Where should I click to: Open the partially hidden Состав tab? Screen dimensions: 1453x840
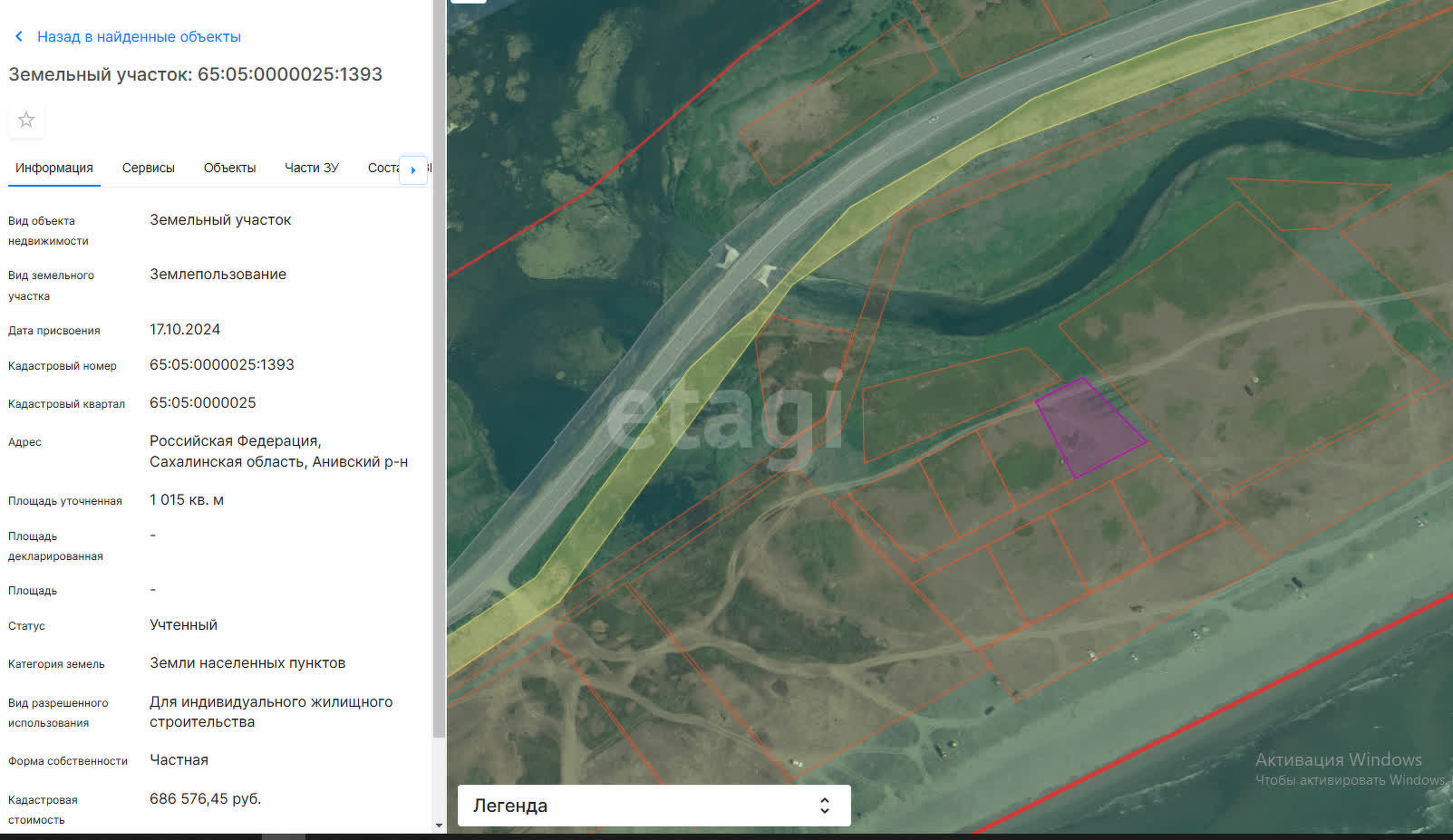point(383,168)
